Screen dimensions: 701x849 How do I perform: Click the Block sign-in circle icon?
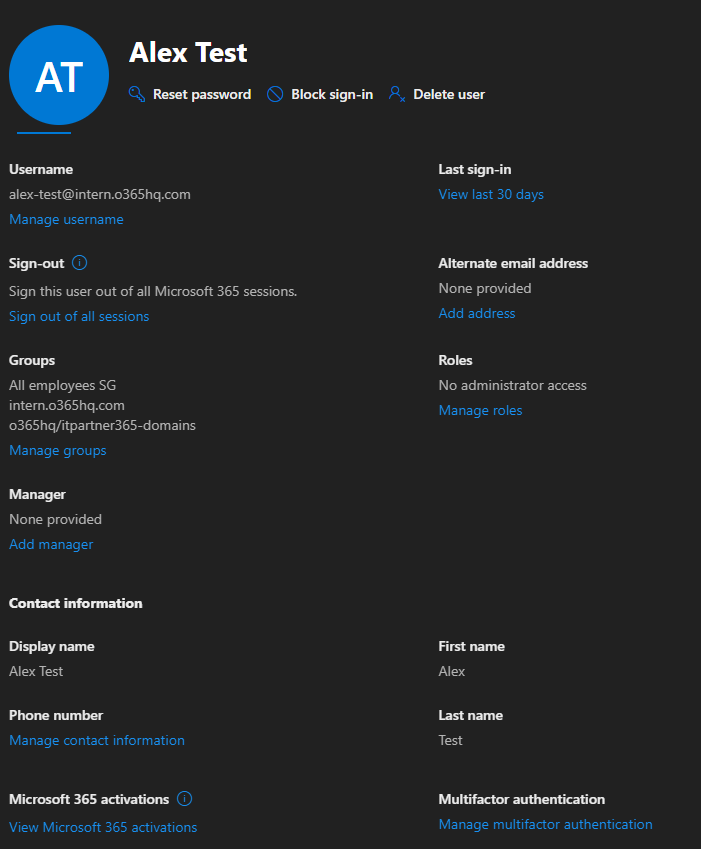click(x=275, y=94)
